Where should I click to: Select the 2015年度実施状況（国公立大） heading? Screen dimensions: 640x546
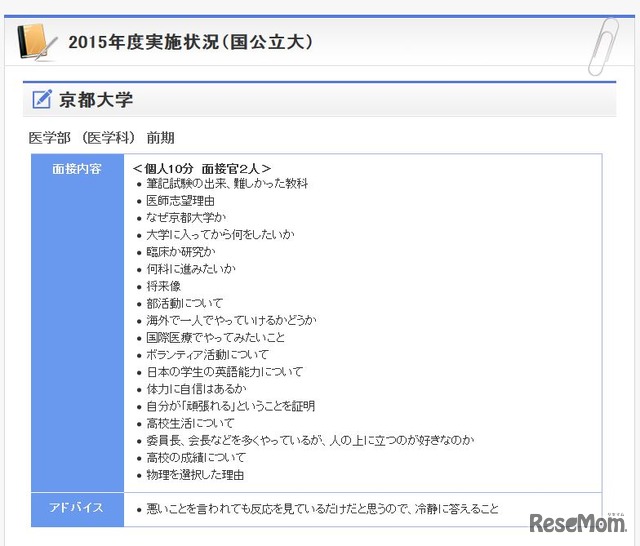(191, 42)
